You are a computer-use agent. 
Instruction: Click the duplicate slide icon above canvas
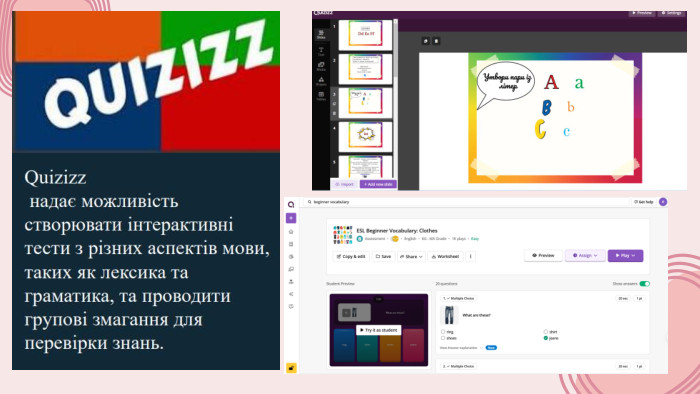(425, 41)
